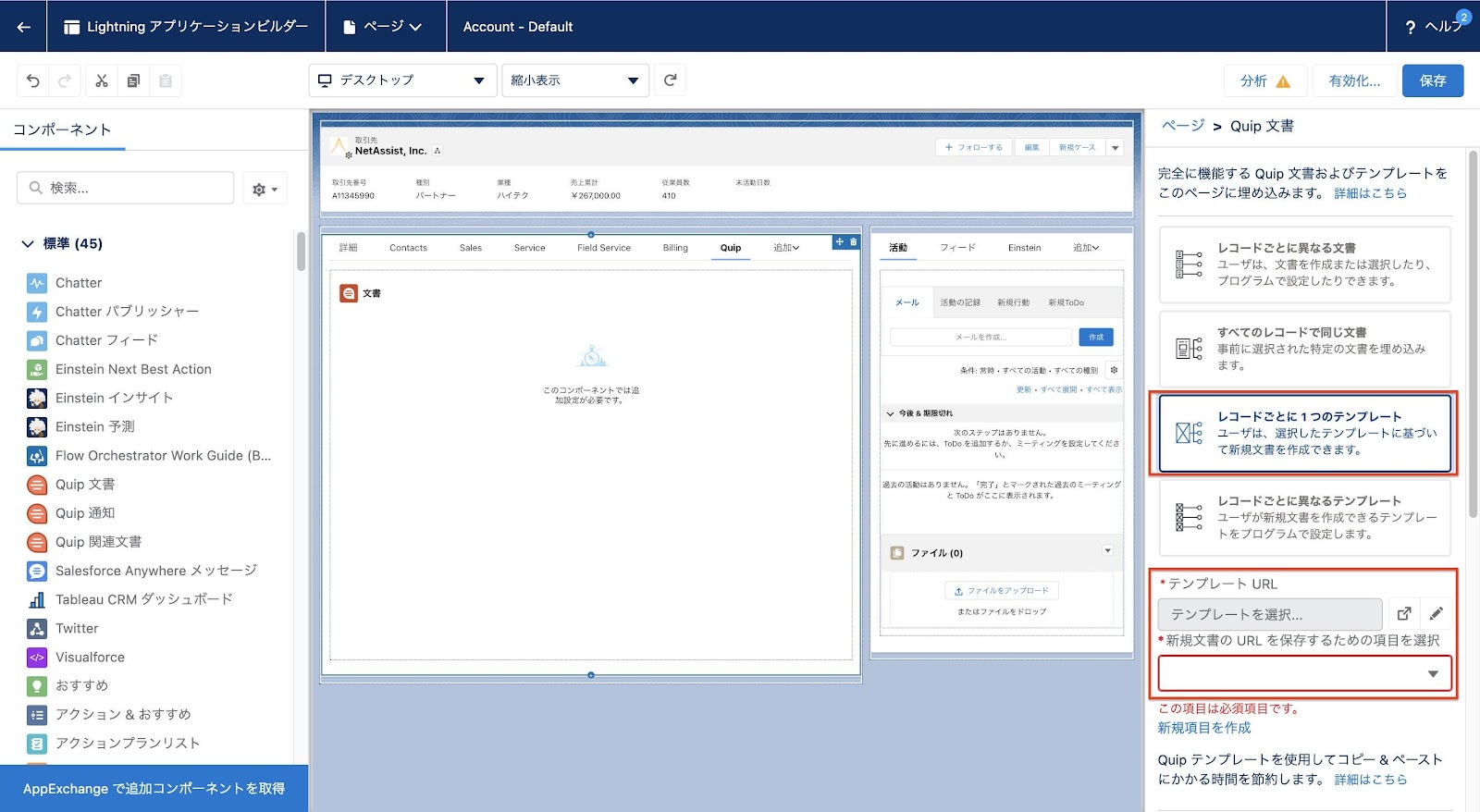
Task: Select アクションプランリスト component
Action: [114, 744]
